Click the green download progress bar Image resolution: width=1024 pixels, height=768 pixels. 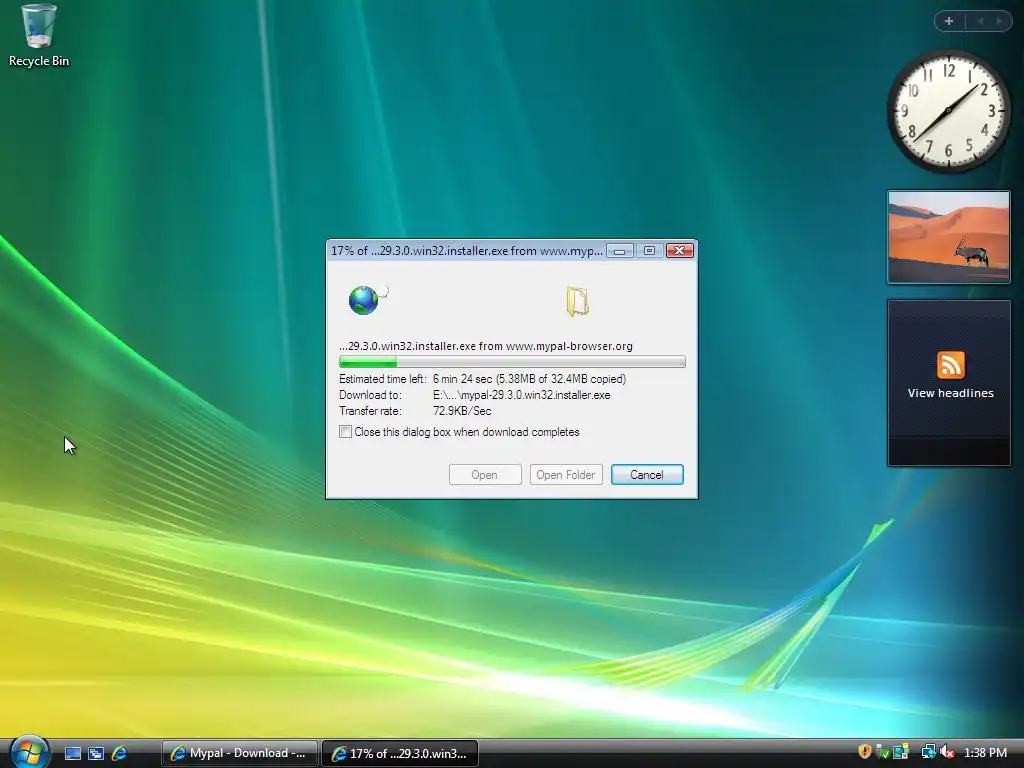pos(512,362)
